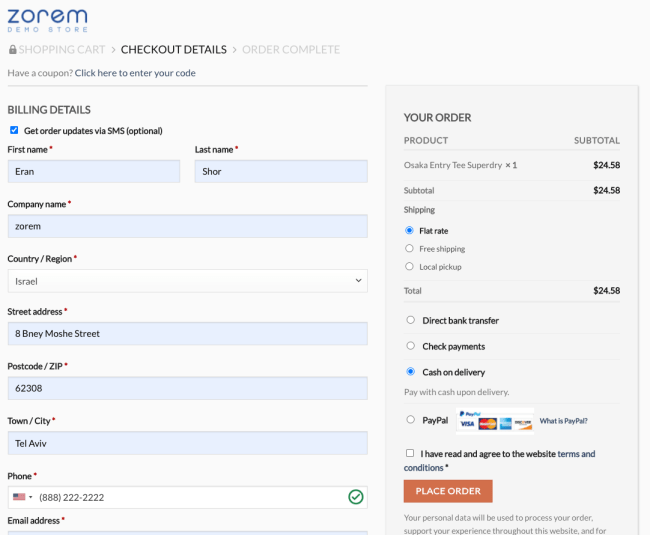Select the Free shipping option
This screenshot has height=535, width=650.
point(410,248)
